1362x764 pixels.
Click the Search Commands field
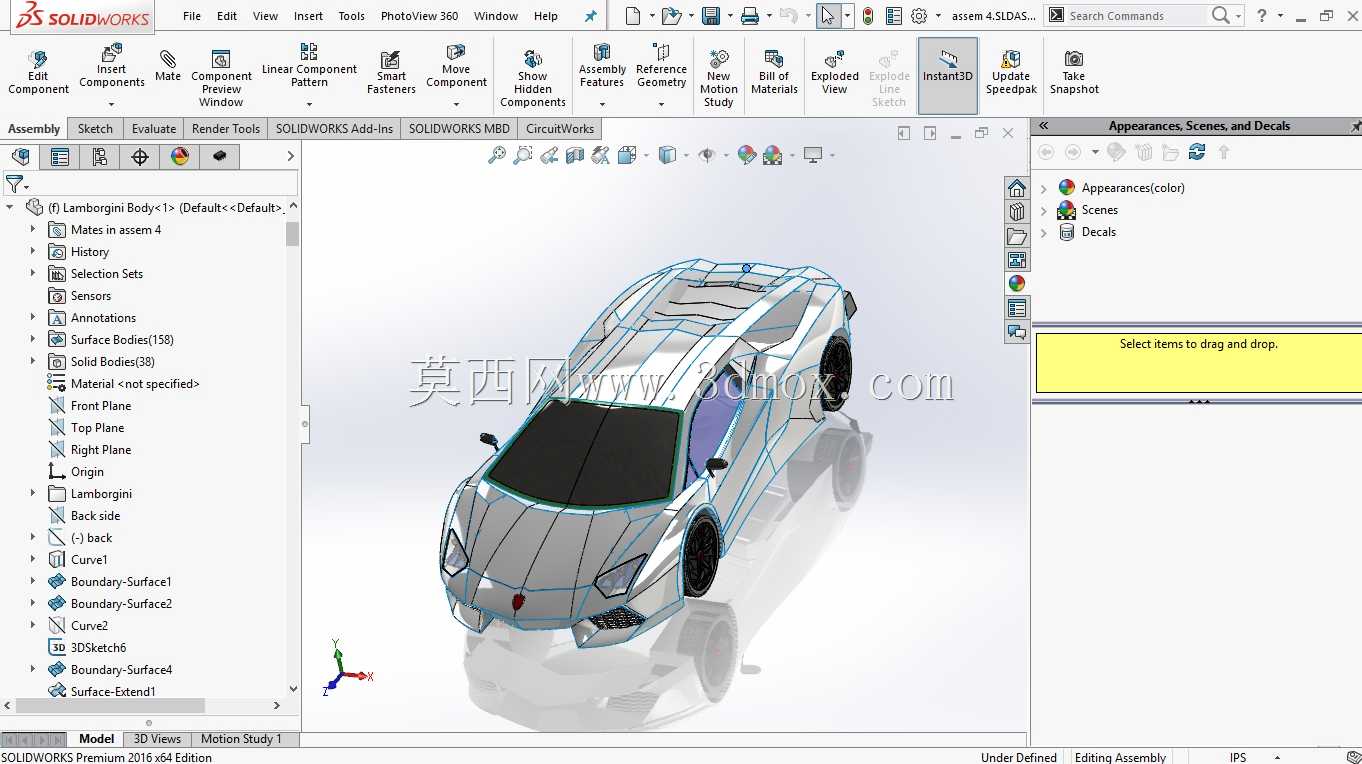point(1136,16)
